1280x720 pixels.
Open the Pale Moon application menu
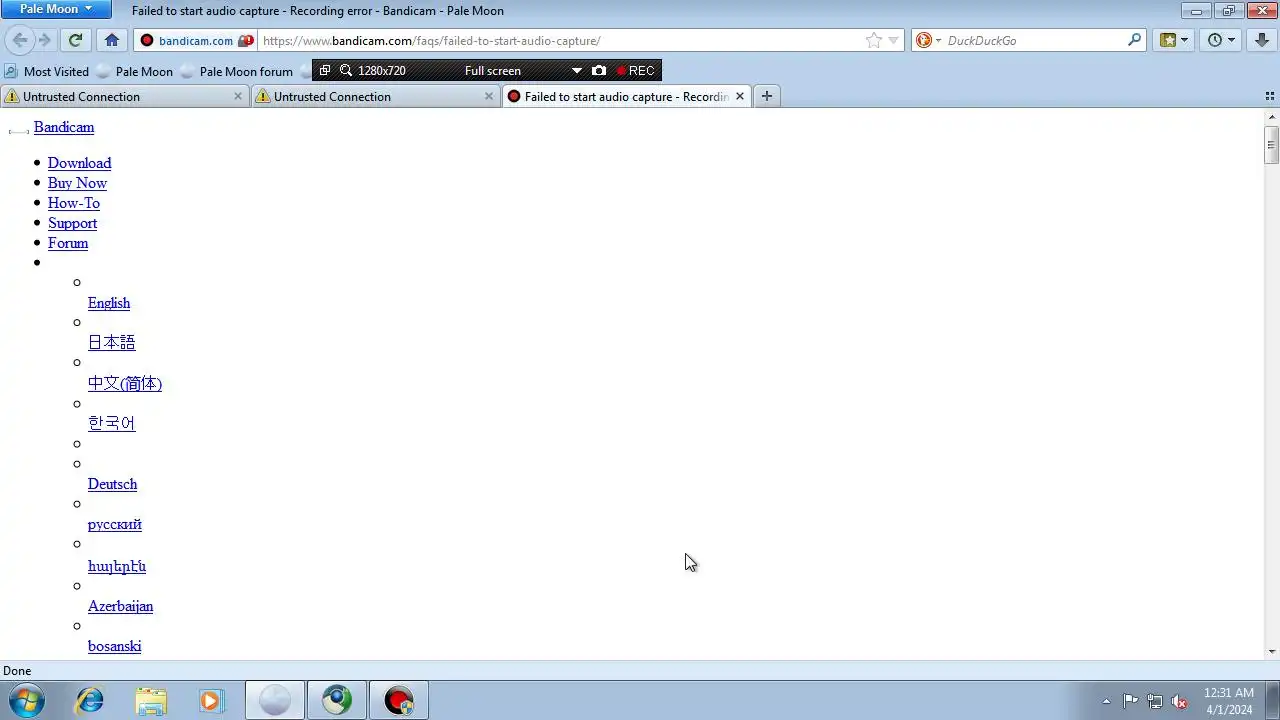[56, 9]
